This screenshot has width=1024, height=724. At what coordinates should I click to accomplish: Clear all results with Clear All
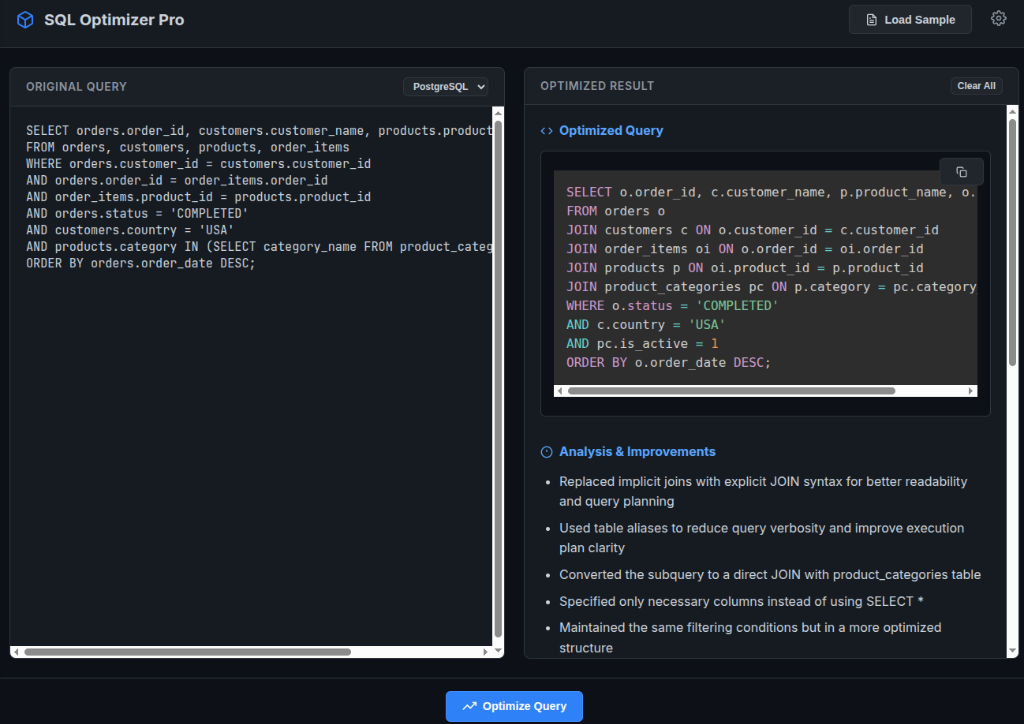pos(976,86)
